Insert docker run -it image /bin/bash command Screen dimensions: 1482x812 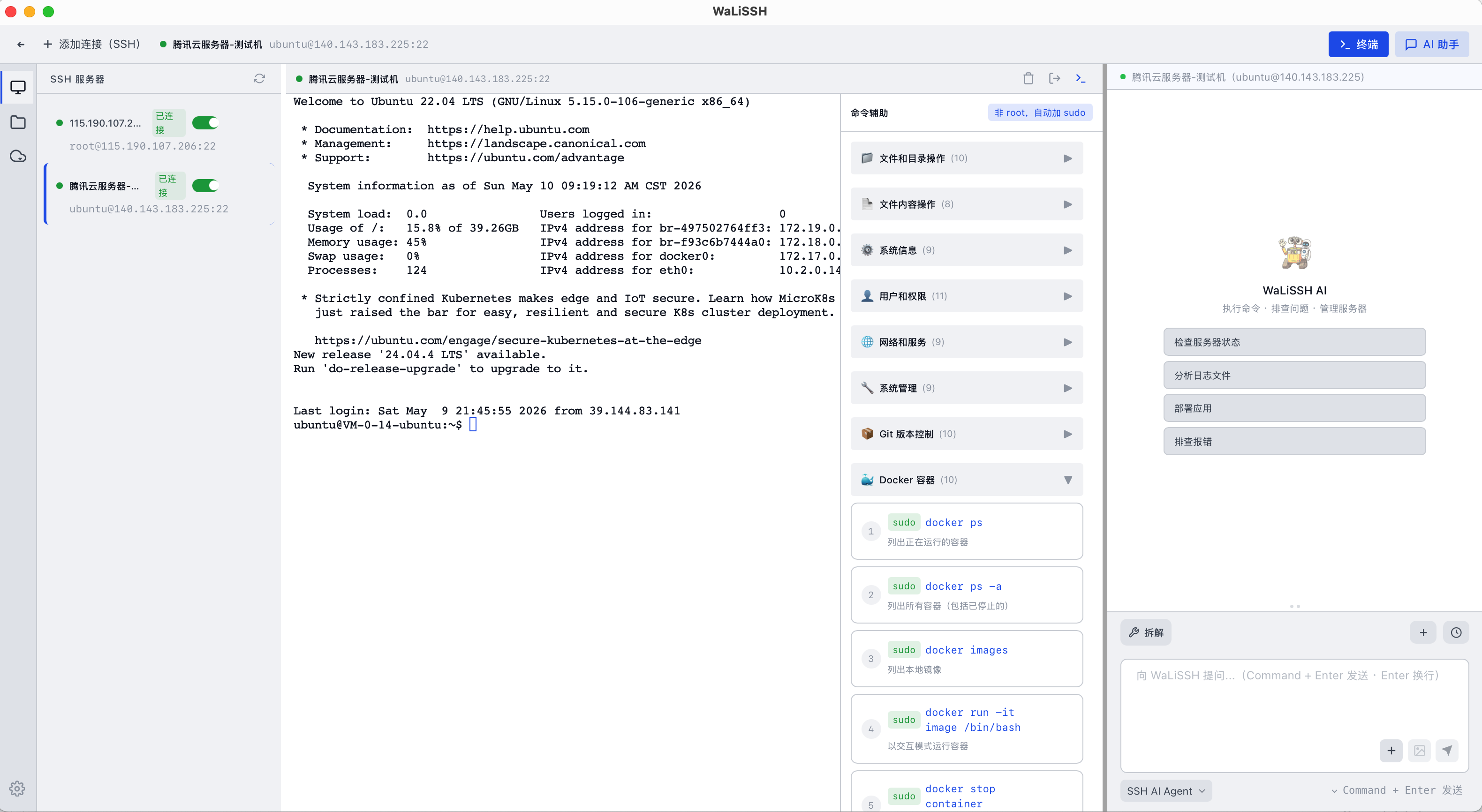[967, 729]
